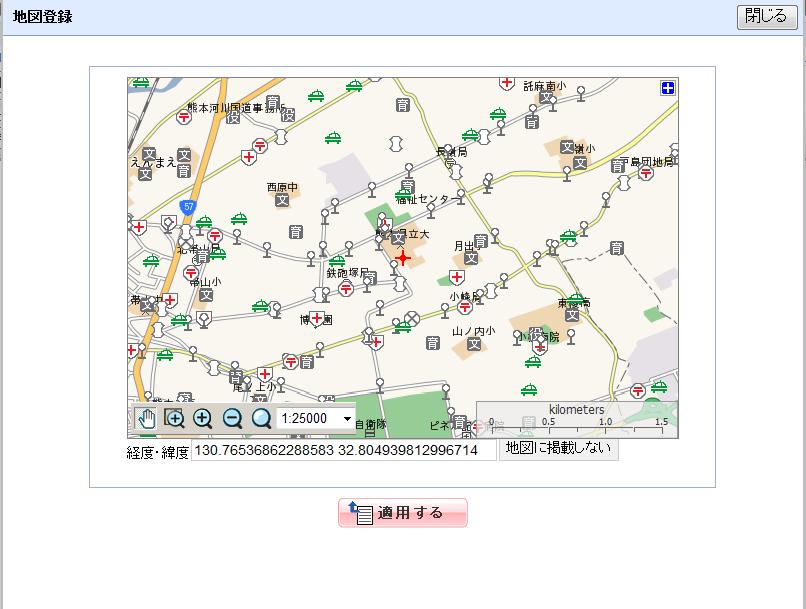The image size is (806, 609).
Task: Apply with the 適用する button
Action: pos(402,512)
